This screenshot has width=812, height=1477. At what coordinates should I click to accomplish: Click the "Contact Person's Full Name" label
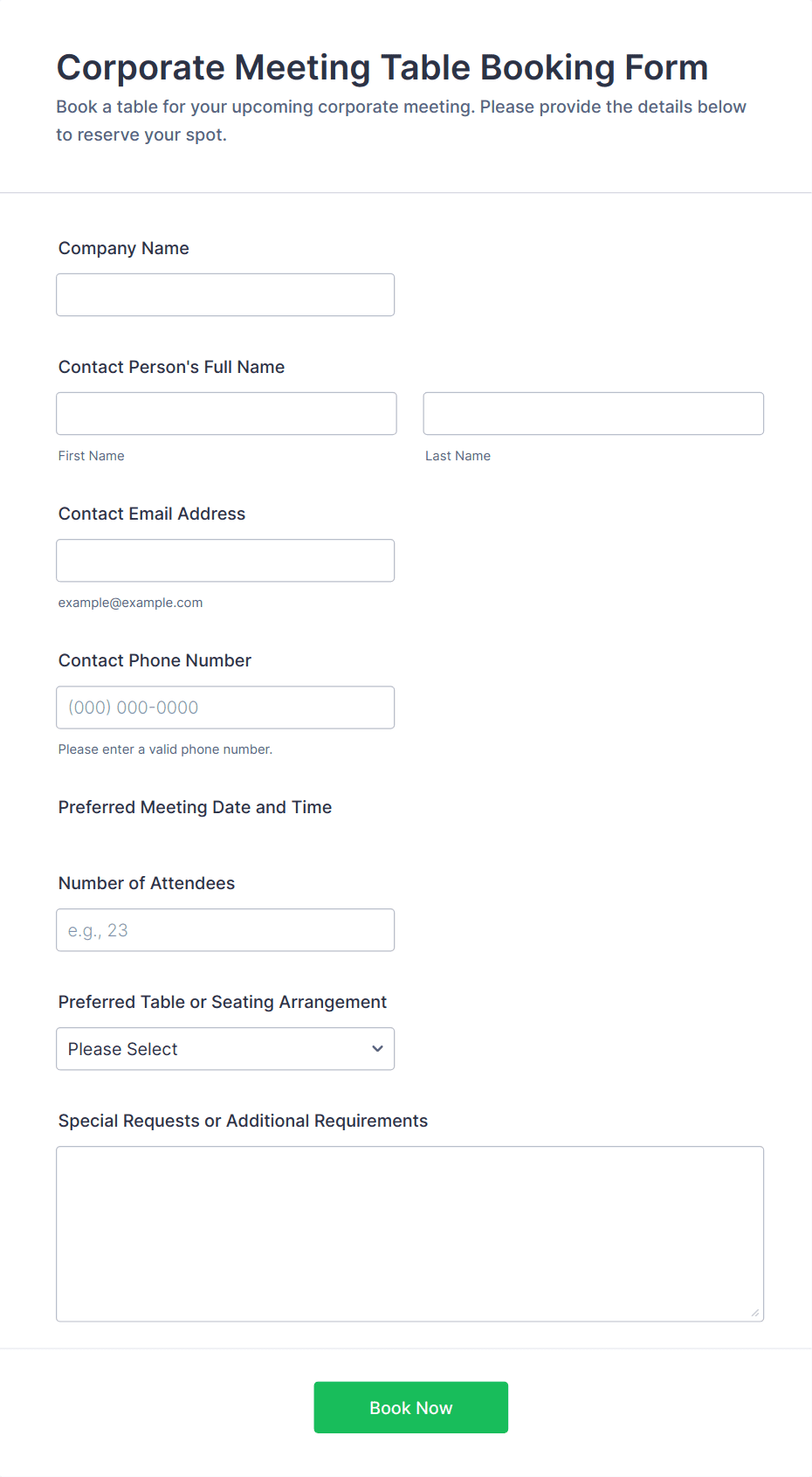click(x=171, y=367)
